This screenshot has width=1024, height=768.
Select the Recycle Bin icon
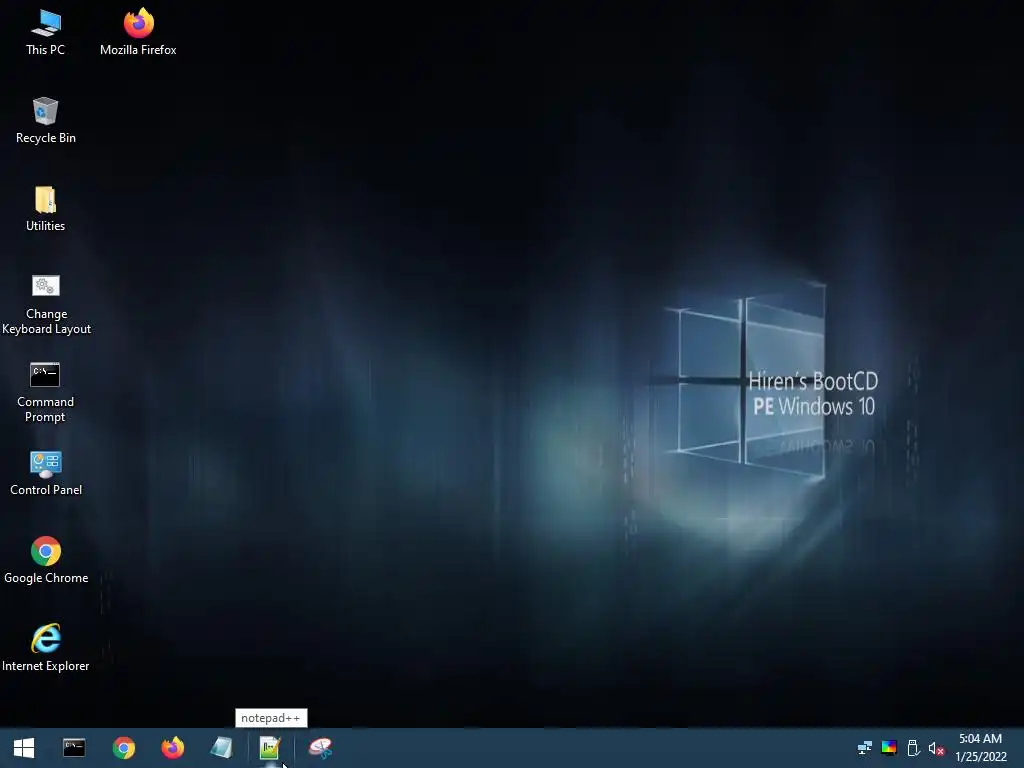pyautogui.click(x=45, y=121)
